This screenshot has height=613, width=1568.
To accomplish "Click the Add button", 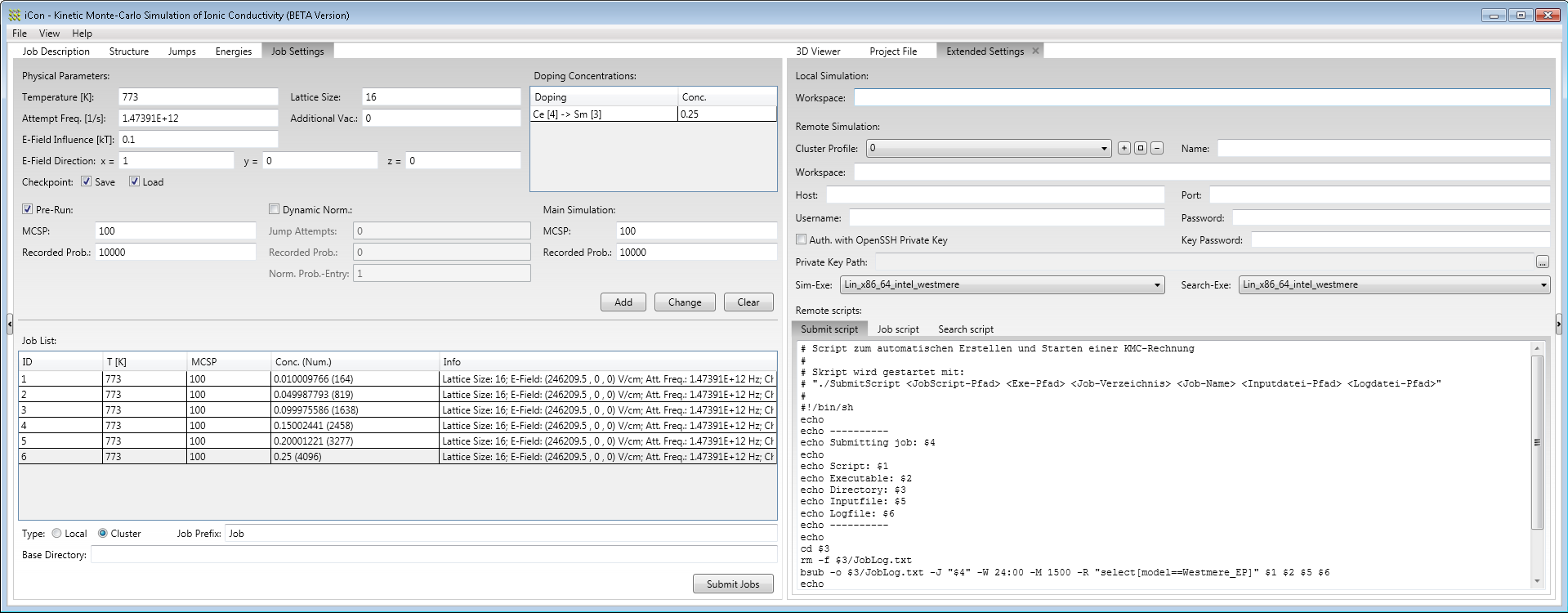I will click(623, 302).
